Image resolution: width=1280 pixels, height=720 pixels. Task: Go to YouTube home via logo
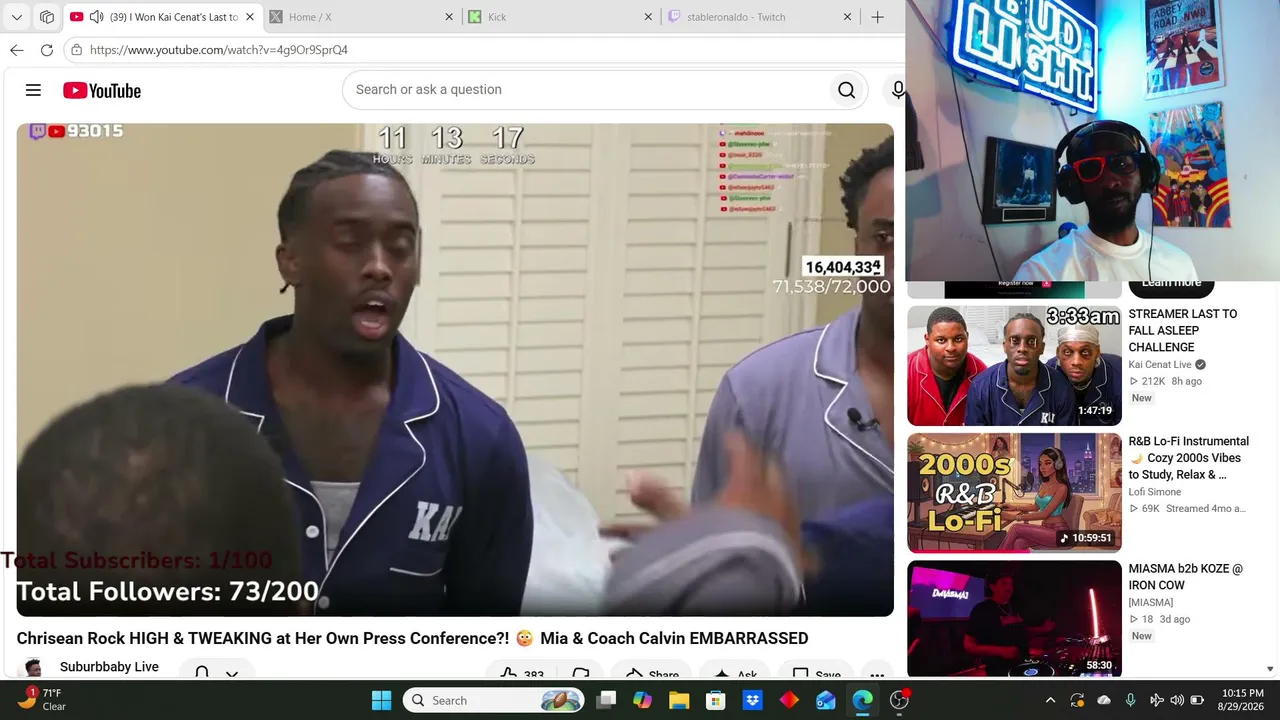pyautogui.click(x=102, y=90)
